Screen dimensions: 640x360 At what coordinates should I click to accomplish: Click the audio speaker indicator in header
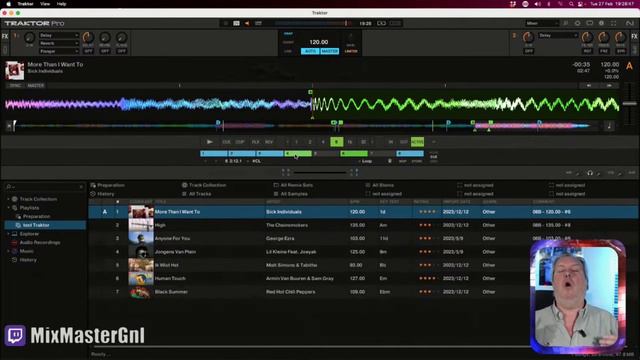click(247, 23)
